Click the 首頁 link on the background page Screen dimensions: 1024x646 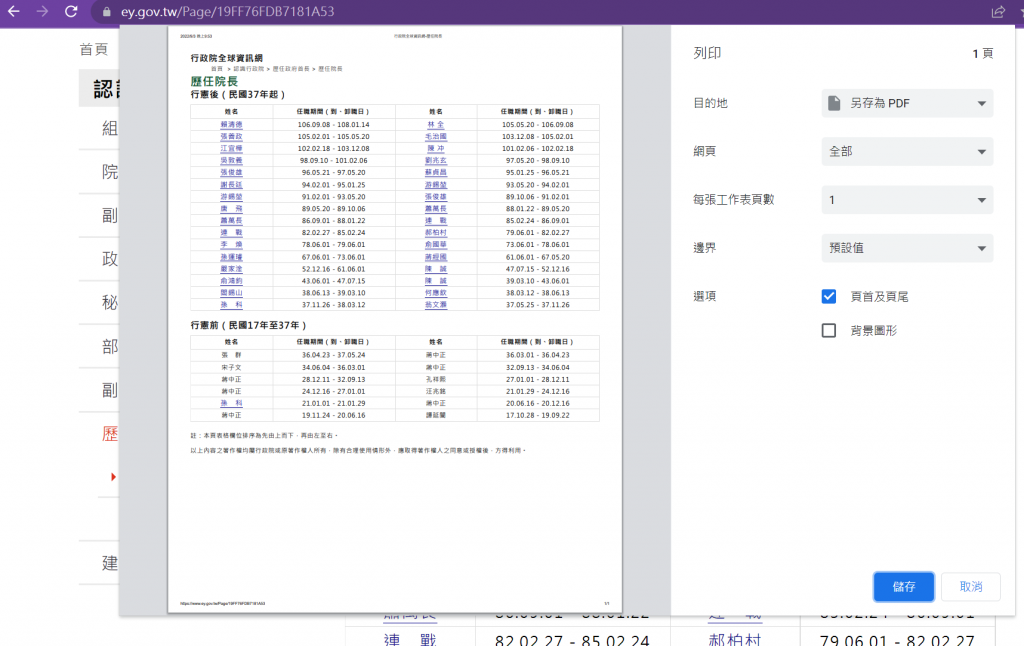pos(93,50)
